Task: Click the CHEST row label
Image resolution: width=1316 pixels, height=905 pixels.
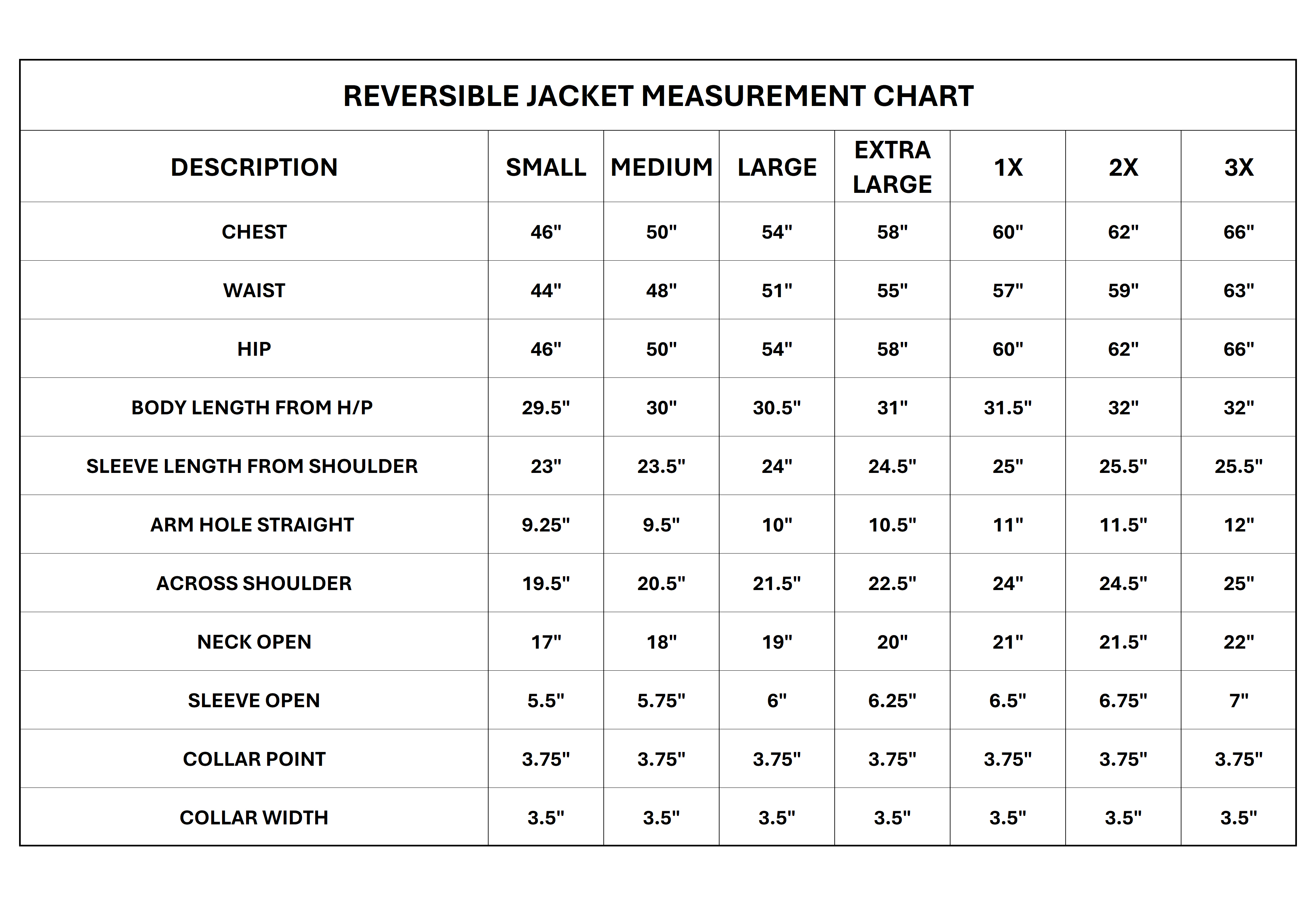Action: pos(254,232)
